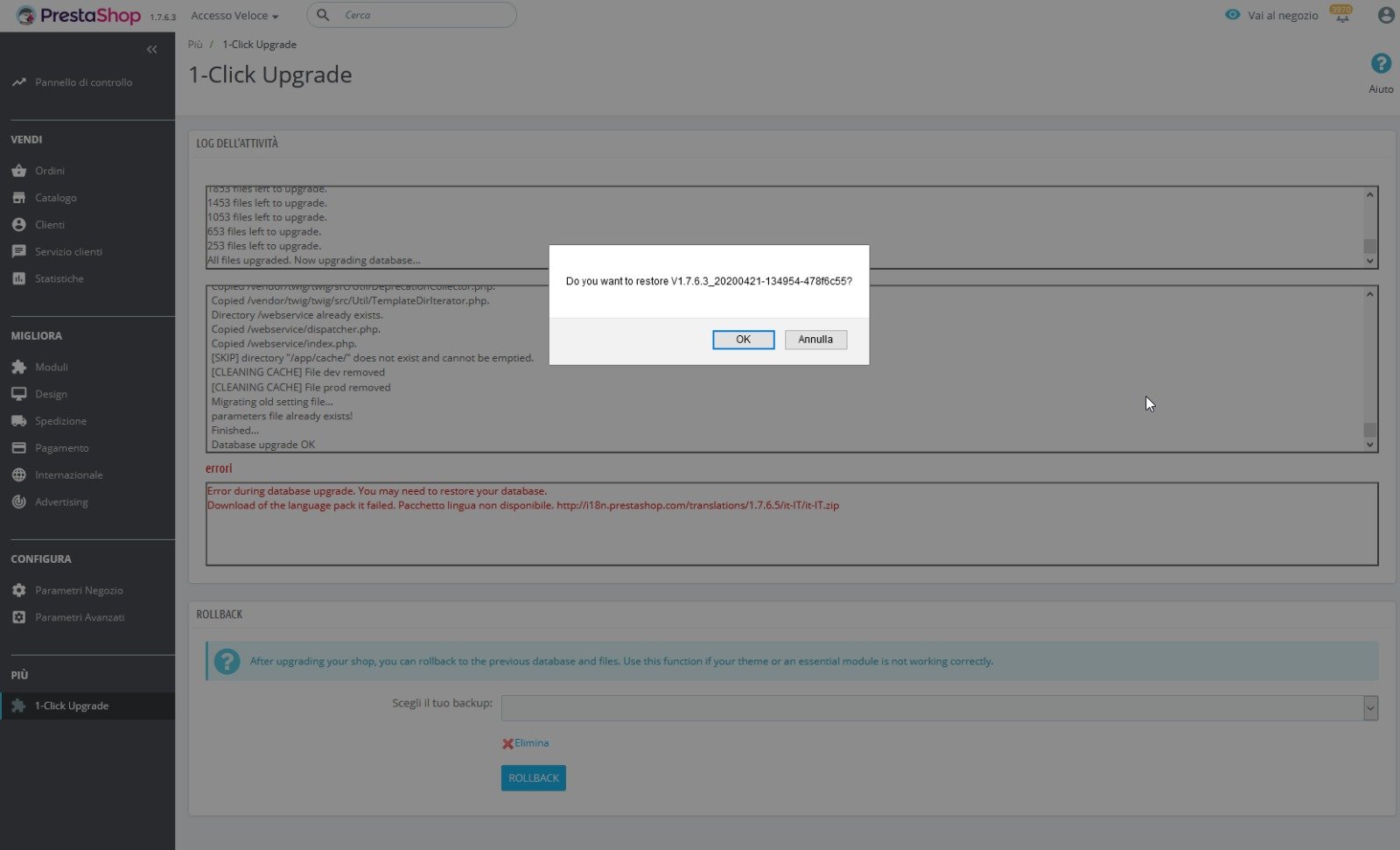Click the blue ROLLBACK button

pyautogui.click(x=534, y=778)
